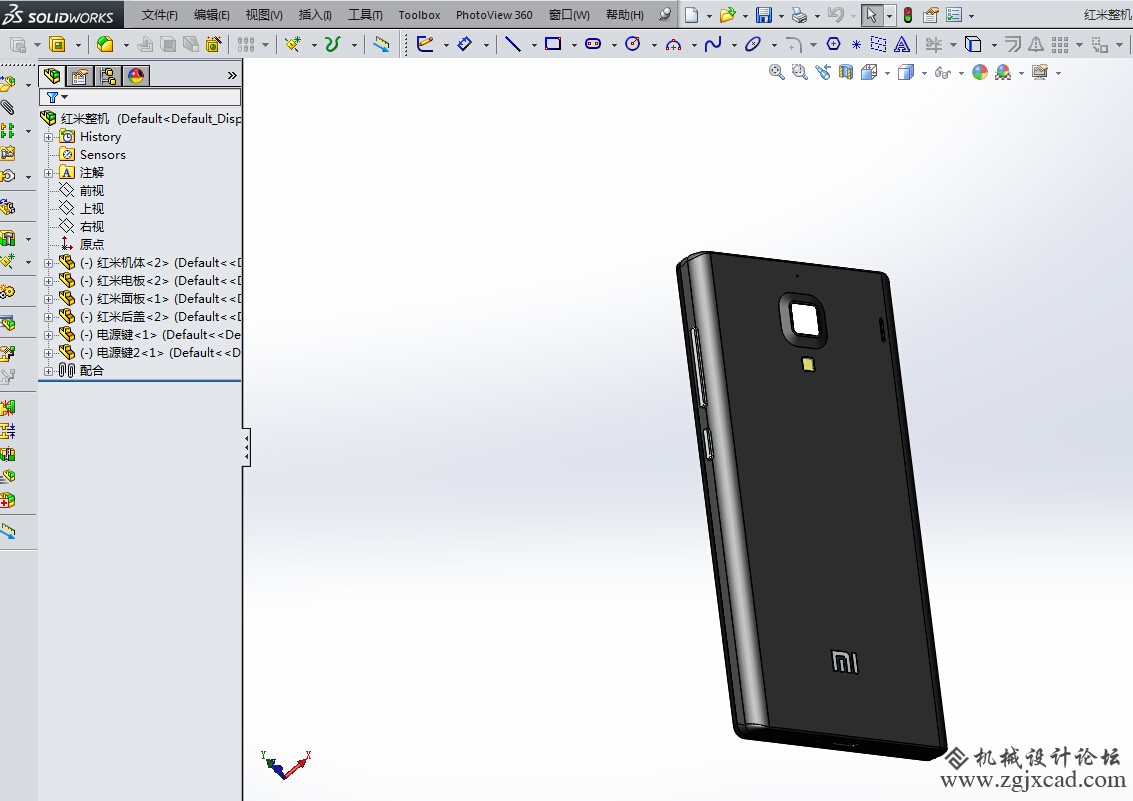Click the Section View icon
The height and width of the screenshot is (801, 1133).
[x=845, y=72]
